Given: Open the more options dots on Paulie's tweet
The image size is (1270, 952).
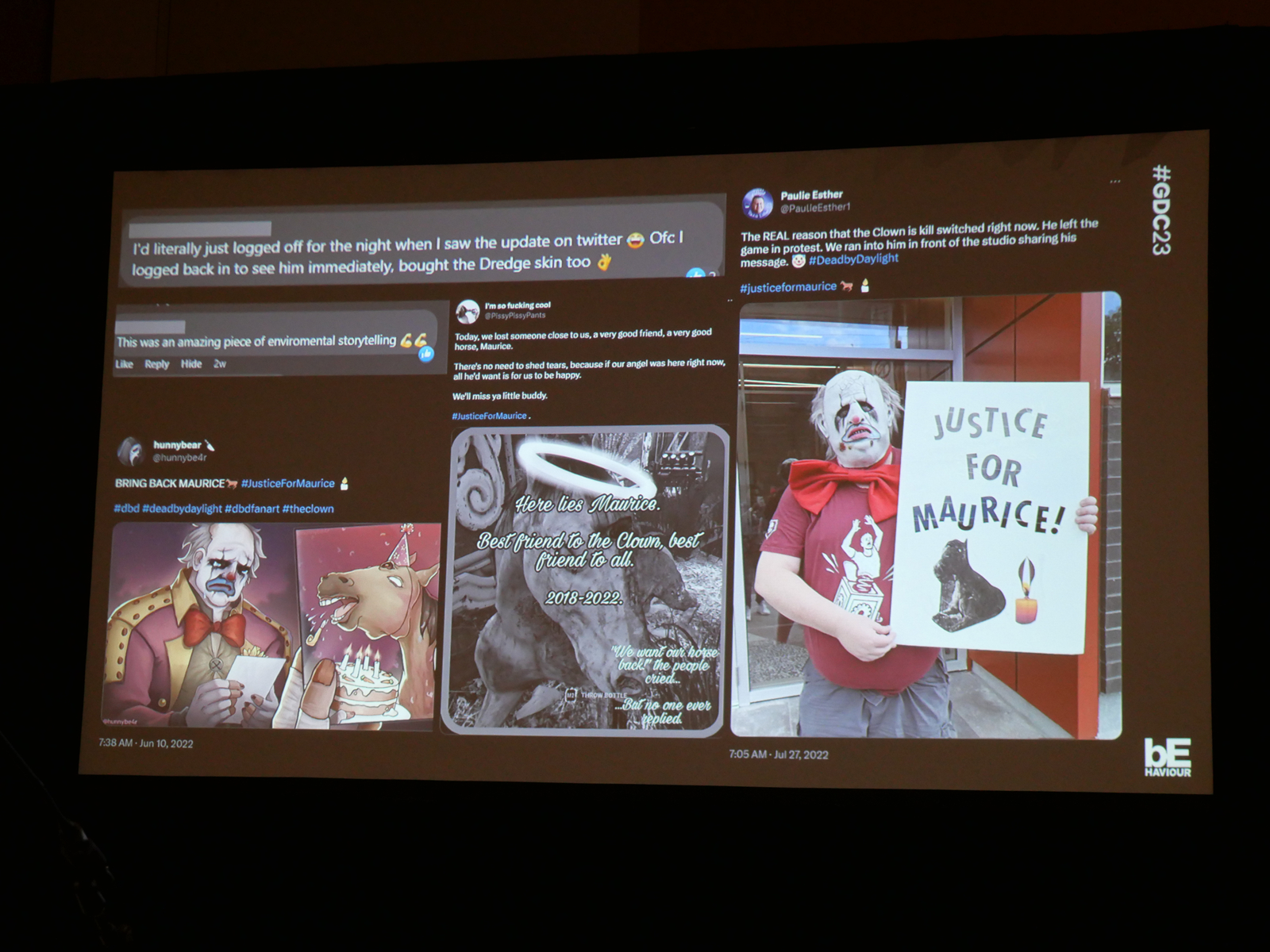Looking at the screenshot, I should [x=1114, y=182].
